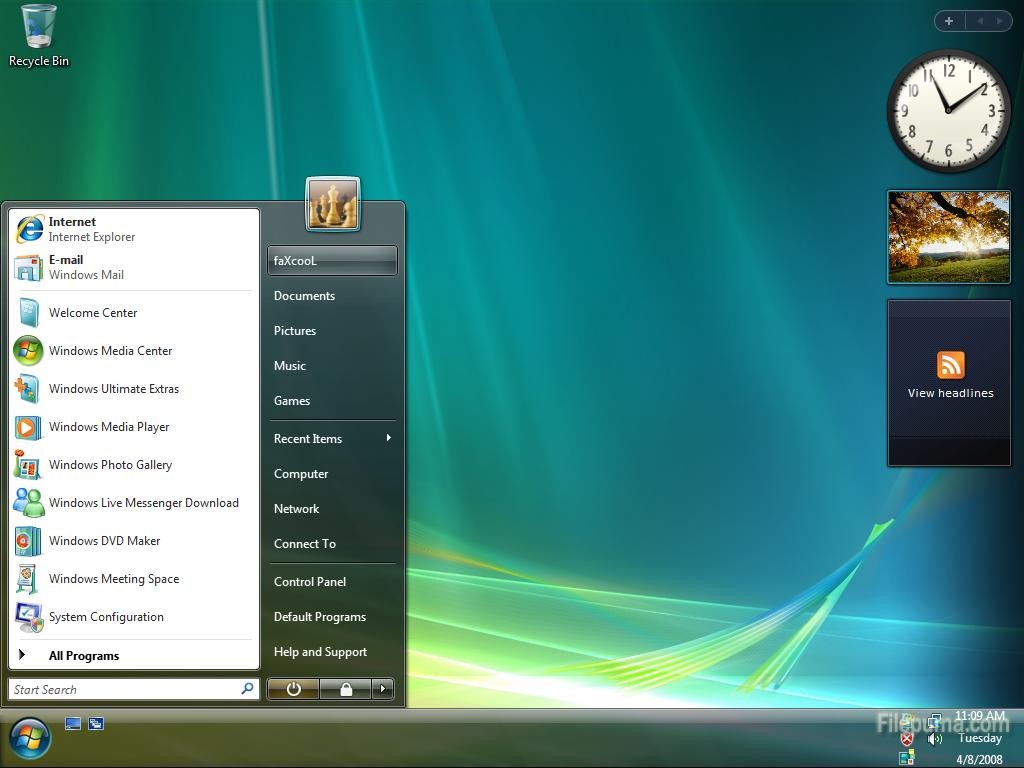Click the volume speaker tray icon
Viewport: 1024px width, 768px height.
[935, 739]
